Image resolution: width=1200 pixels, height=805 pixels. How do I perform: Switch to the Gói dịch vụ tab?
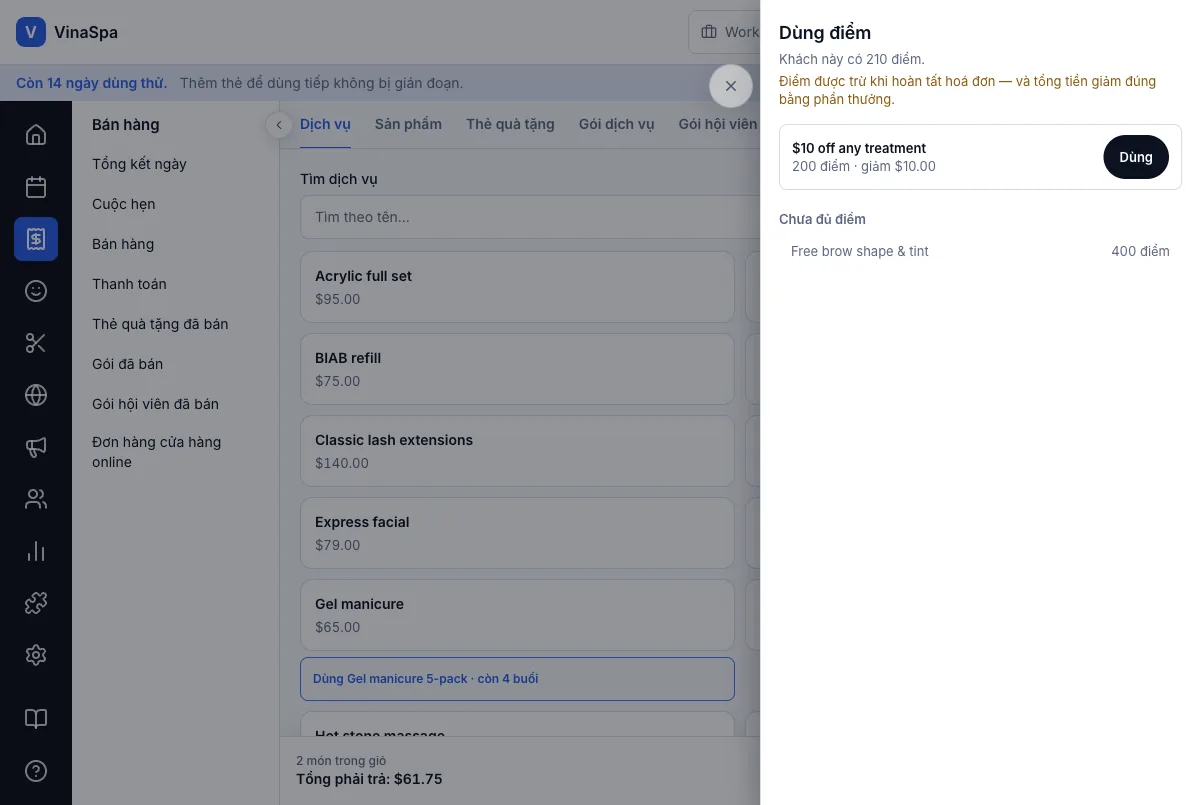tap(616, 125)
